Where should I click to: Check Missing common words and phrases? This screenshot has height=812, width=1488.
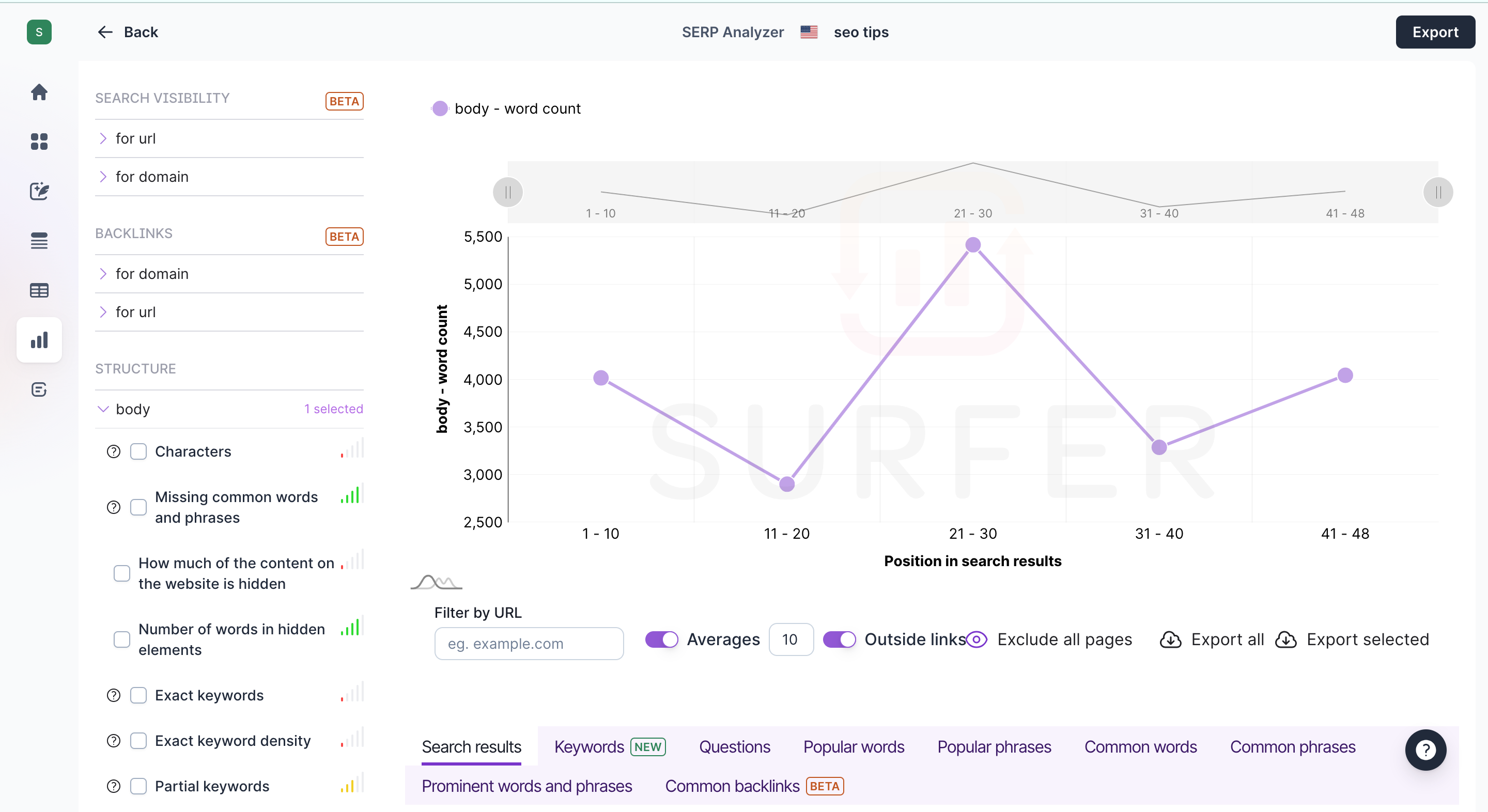click(138, 507)
